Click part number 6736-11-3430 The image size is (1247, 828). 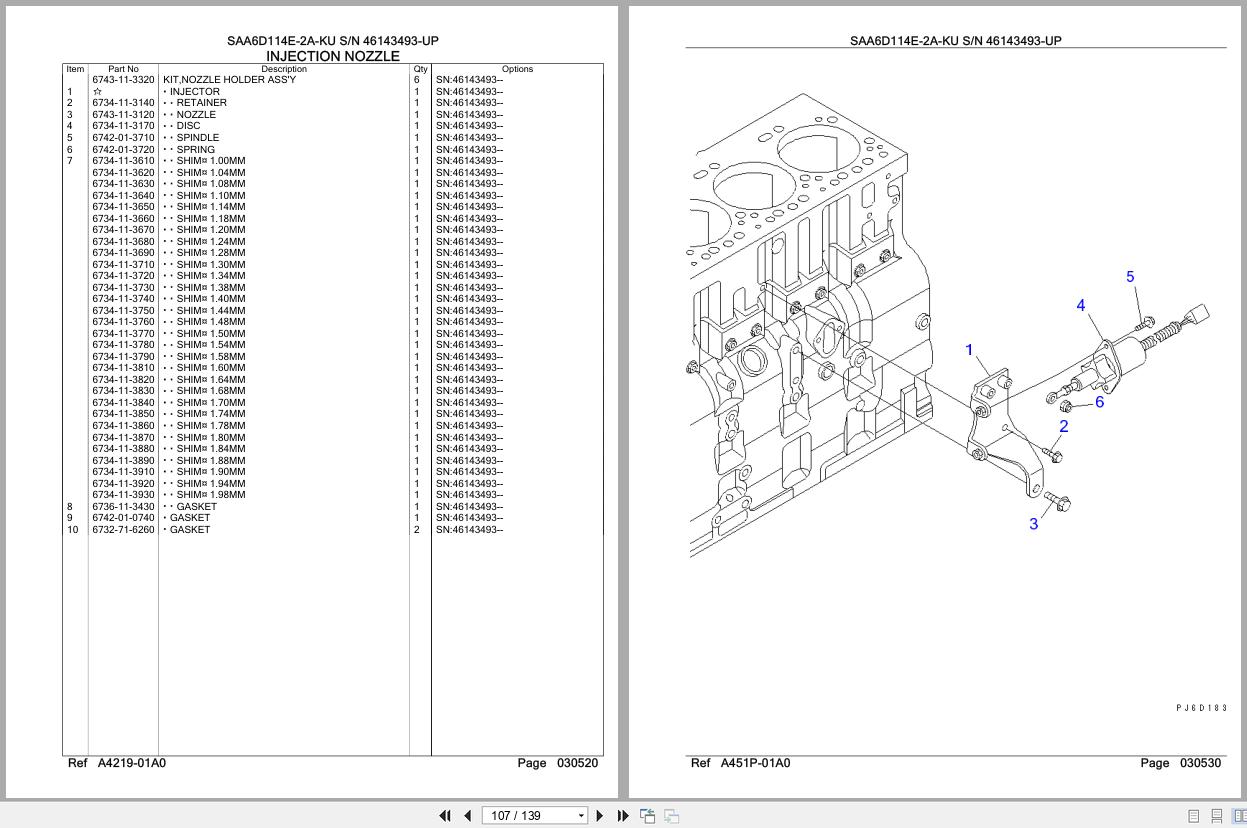pyautogui.click(x=124, y=507)
